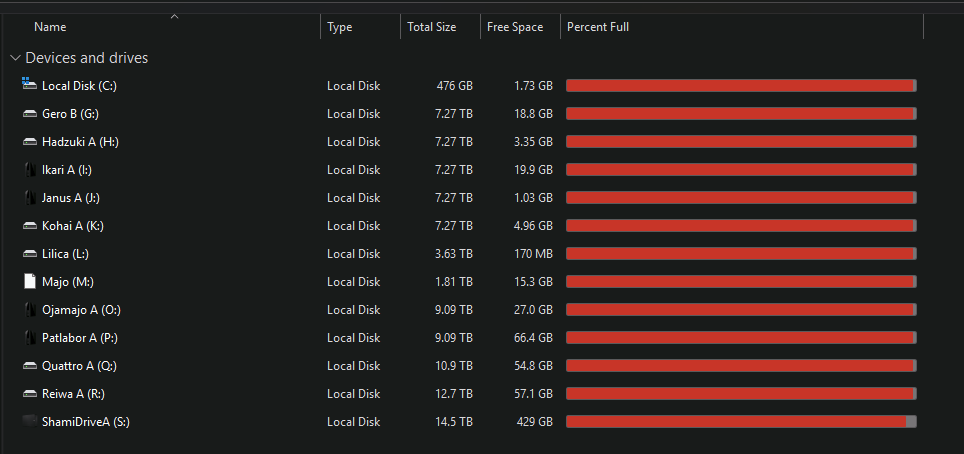Click the 1.81 TB total size value
964x454 pixels.
point(454,282)
